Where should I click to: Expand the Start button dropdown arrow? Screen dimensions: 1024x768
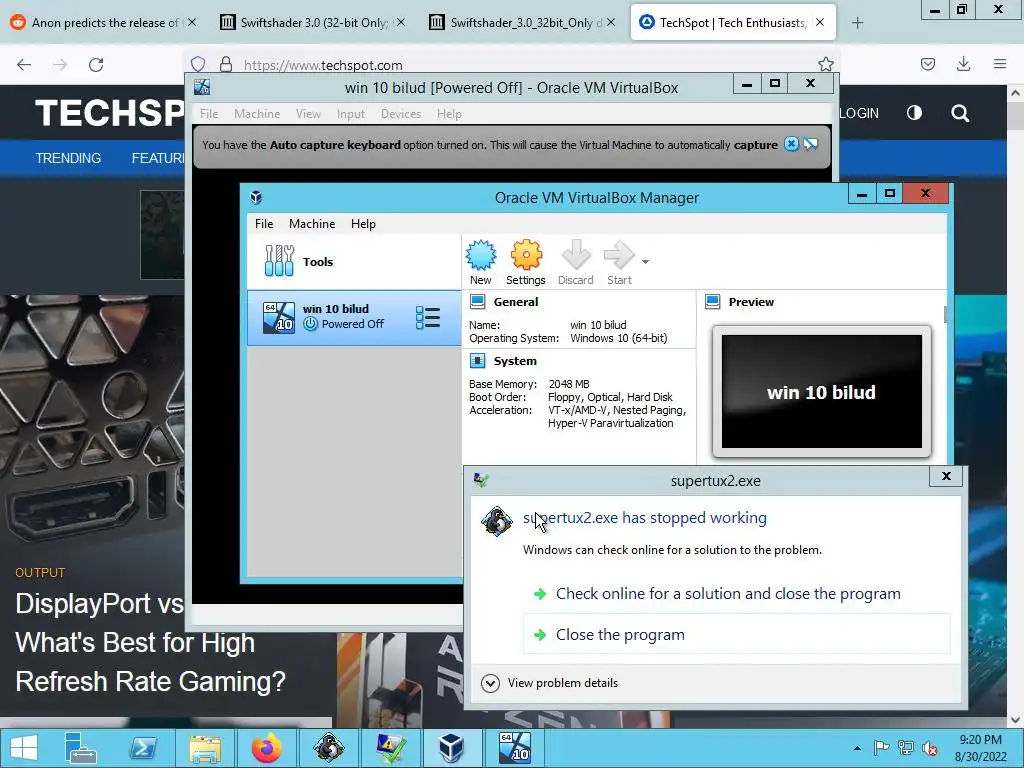(x=645, y=262)
